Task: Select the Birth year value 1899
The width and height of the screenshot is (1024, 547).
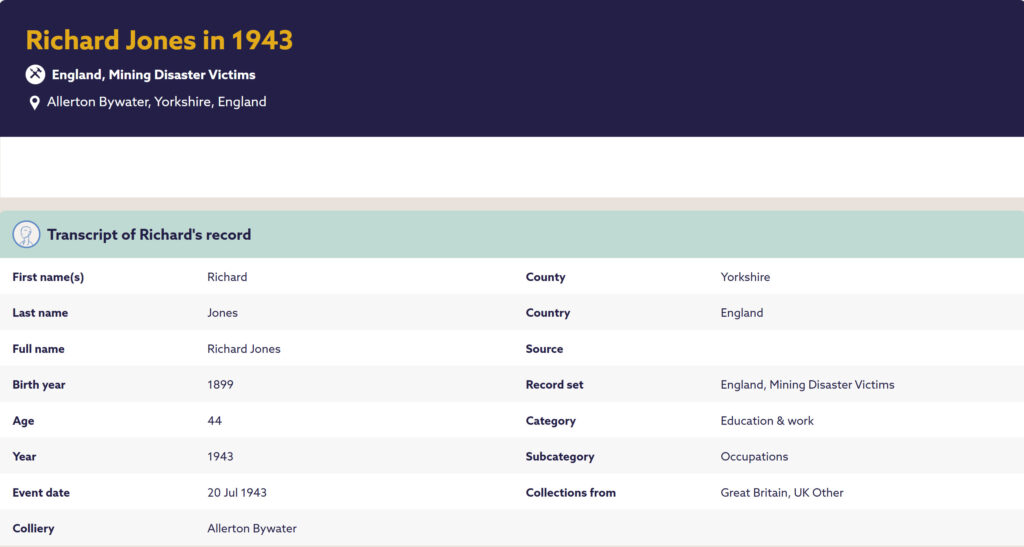Action: tap(220, 385)
